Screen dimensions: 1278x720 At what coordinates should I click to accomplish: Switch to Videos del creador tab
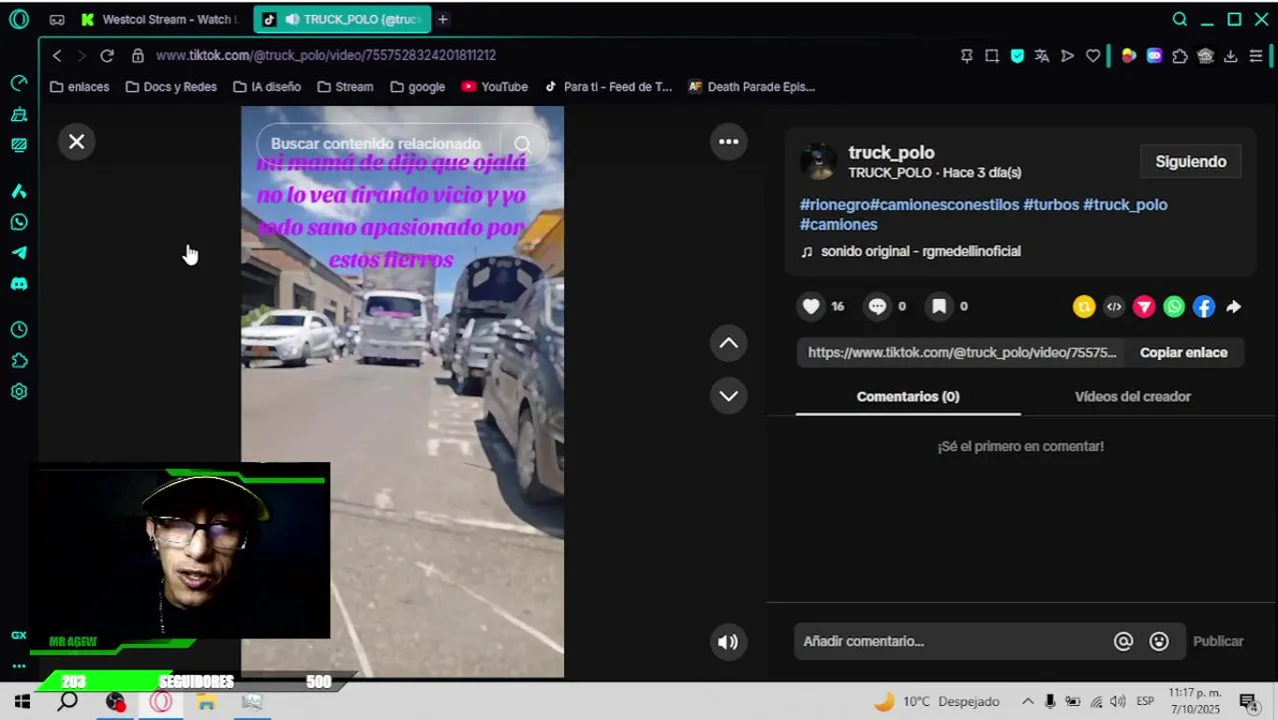[1132, 397]
